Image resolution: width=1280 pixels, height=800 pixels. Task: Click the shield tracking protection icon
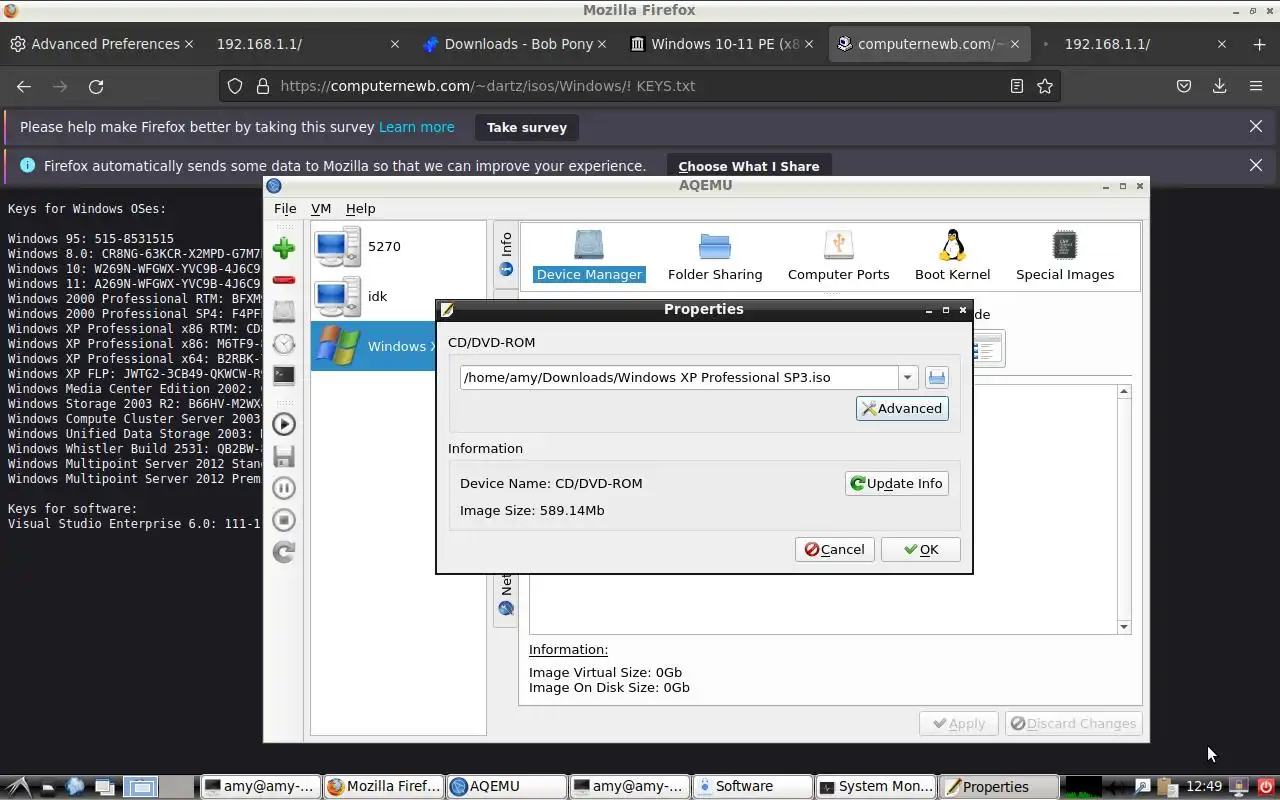pos(235,86)
